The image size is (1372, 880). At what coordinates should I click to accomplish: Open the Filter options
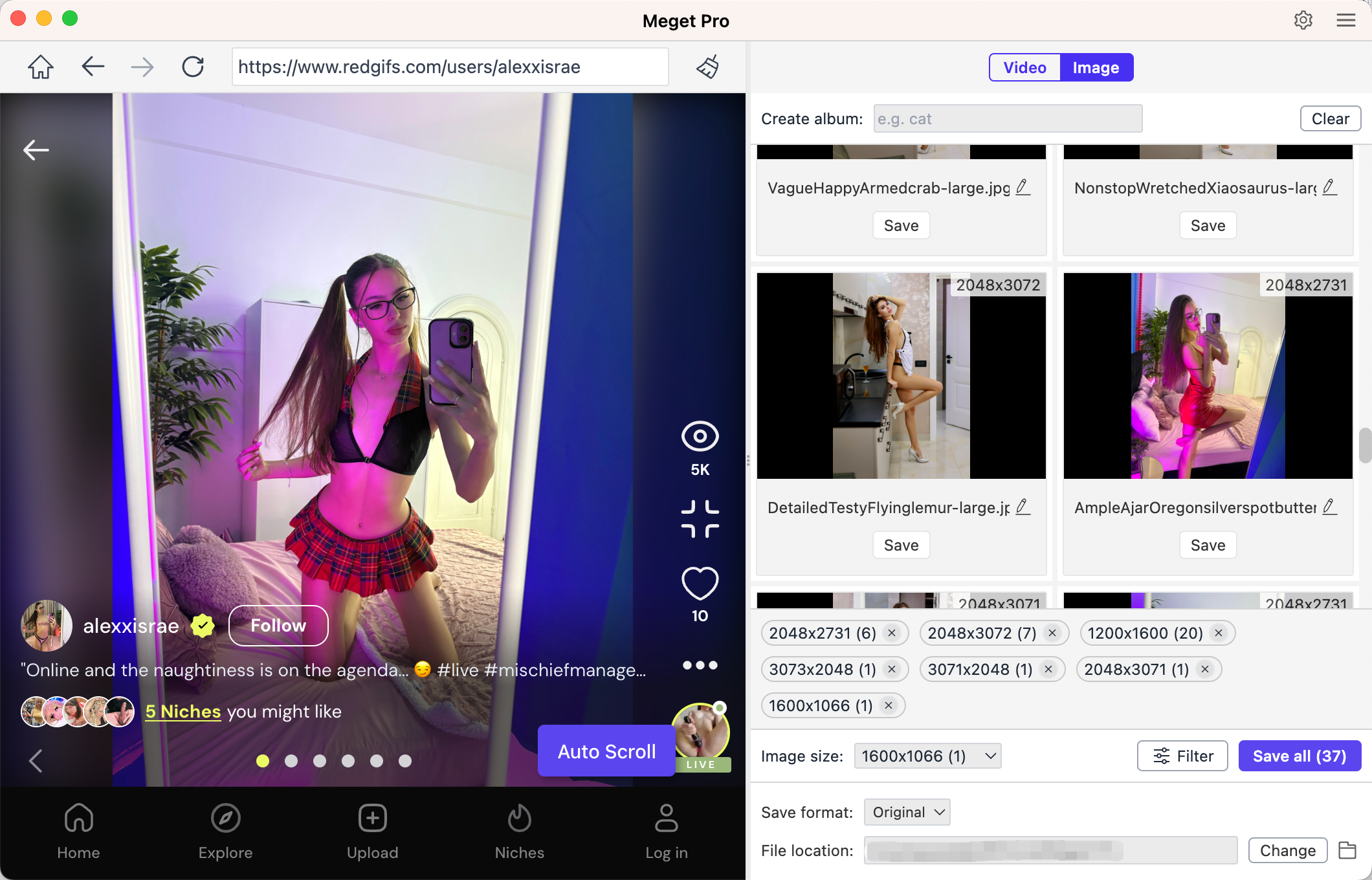click(x=1182, y=756)
